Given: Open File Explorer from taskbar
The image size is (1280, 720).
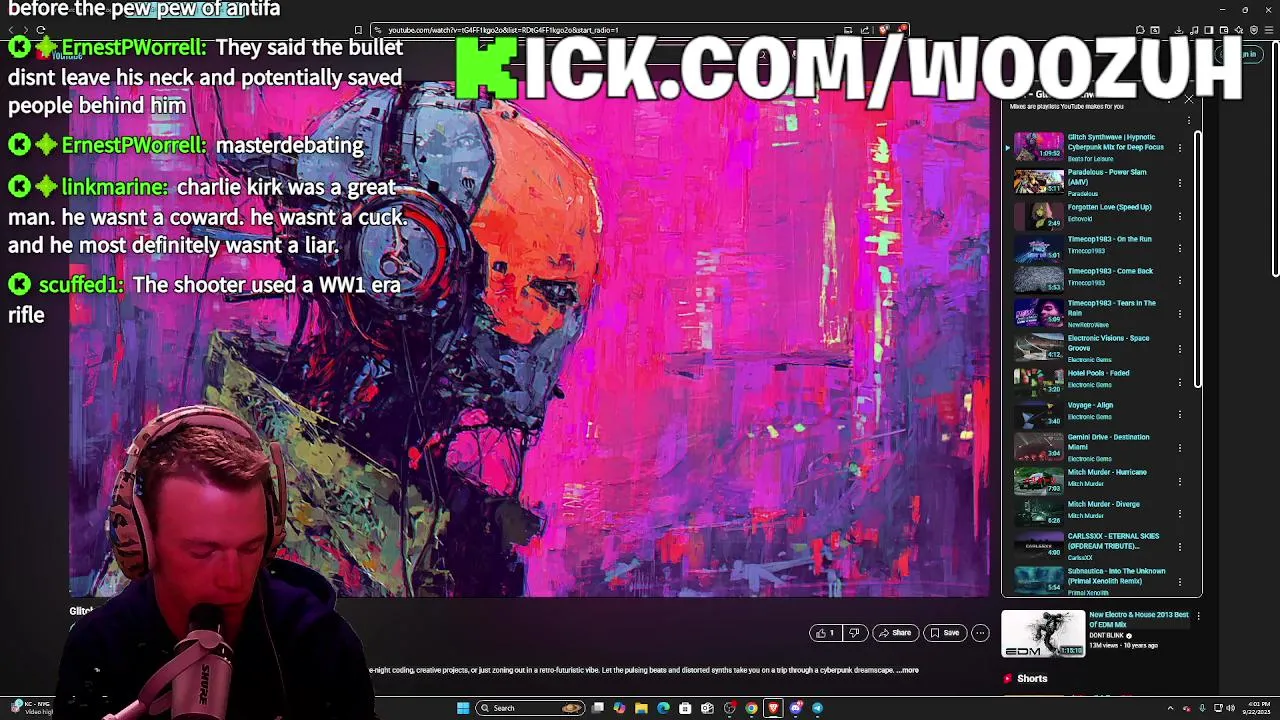Looking at the screenshot, I should (x=641, y=708).
